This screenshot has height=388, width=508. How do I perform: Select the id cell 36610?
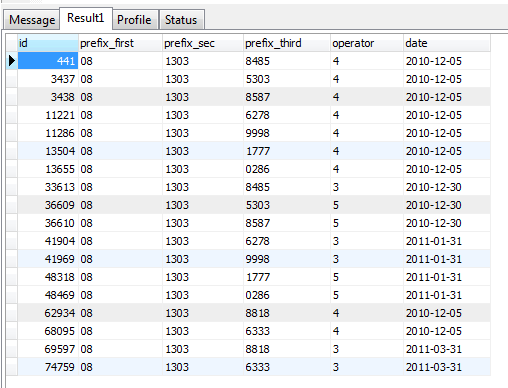(x=48, y=223)
